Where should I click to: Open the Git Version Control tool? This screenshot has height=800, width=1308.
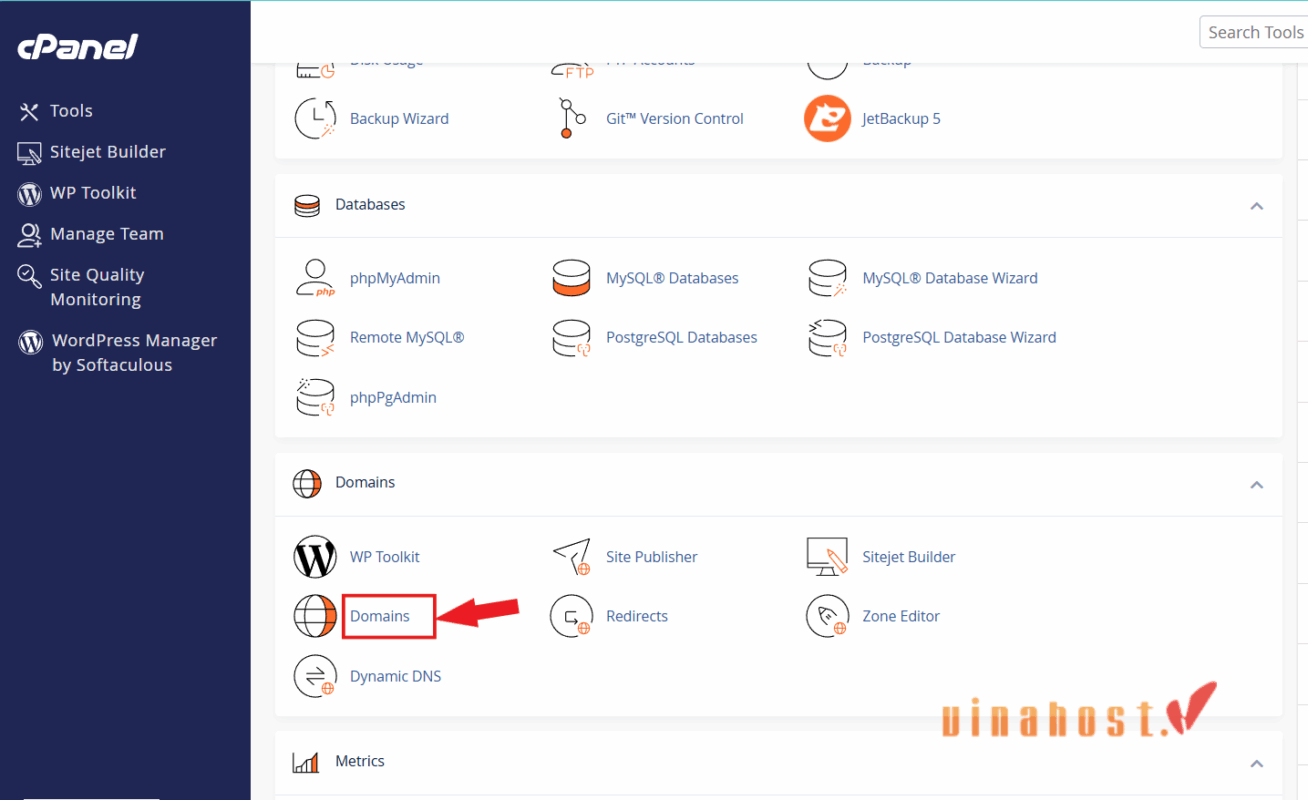[674, 118]
